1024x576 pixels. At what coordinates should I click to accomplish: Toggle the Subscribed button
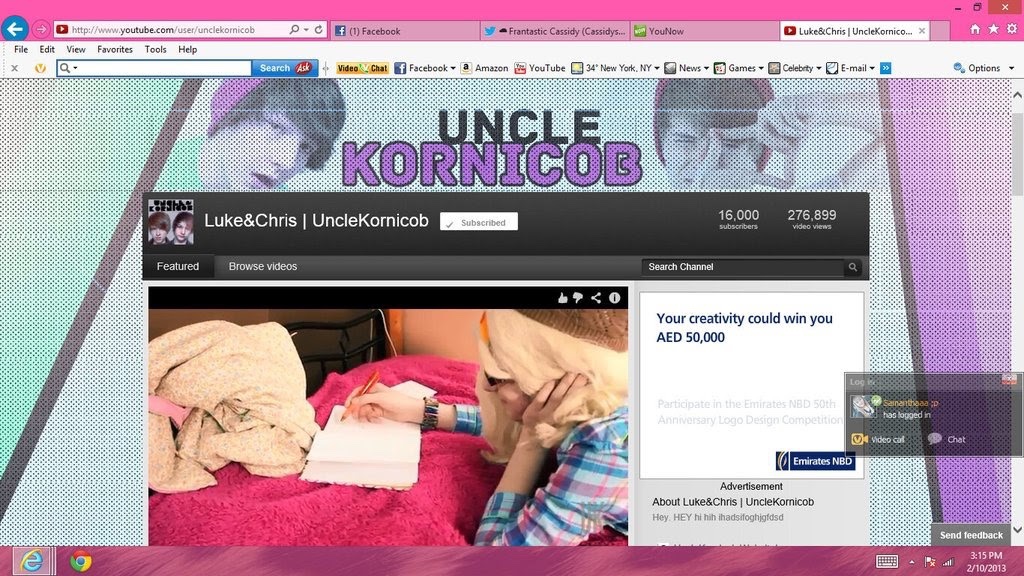(x=479, y=222)
